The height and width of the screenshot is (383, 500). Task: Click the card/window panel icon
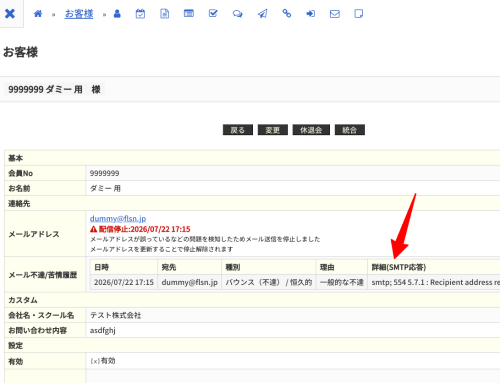189,13
